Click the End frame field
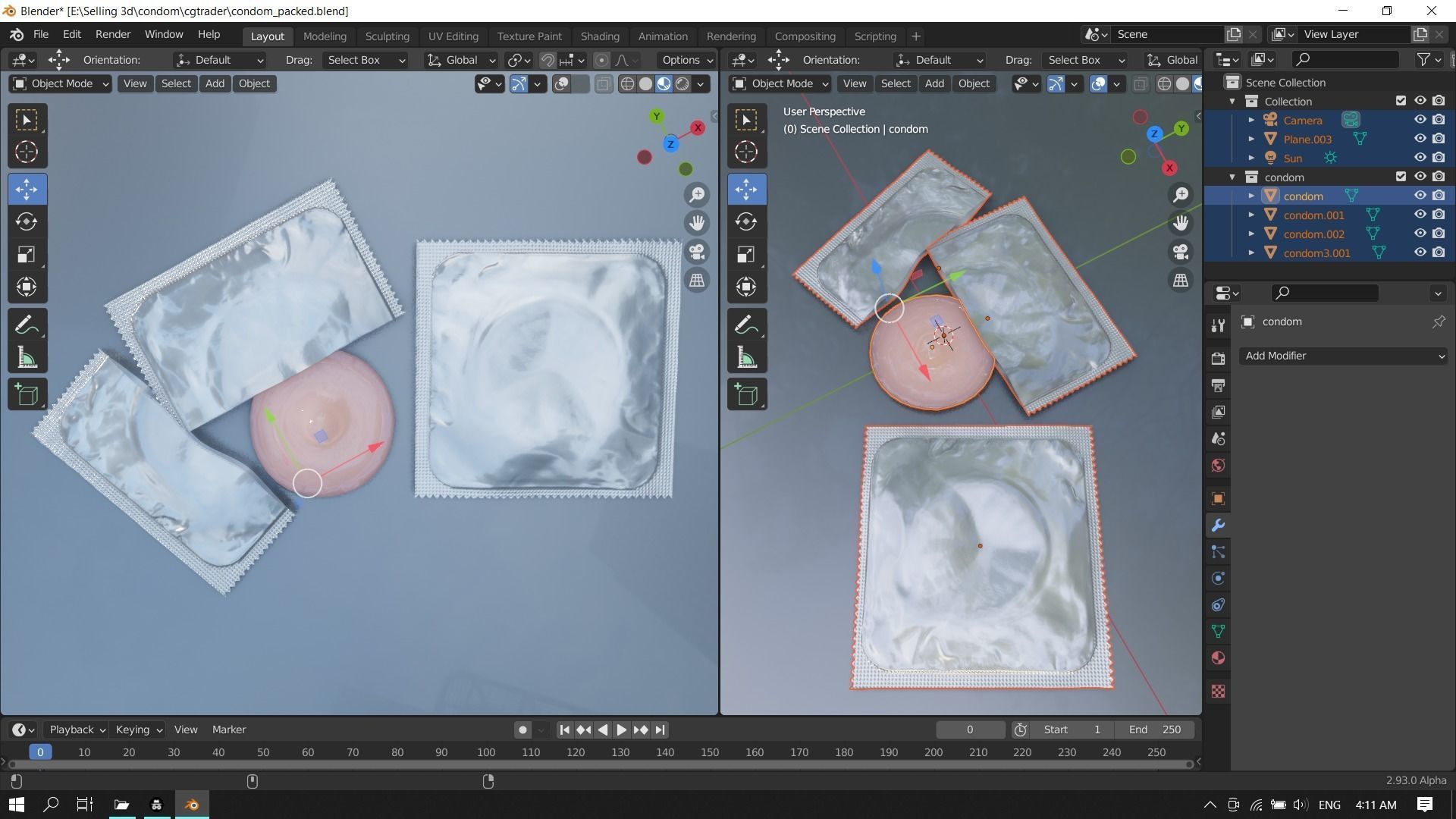Image resolution: width=1456 pixels, height=819 pixels. point(1155,730)
